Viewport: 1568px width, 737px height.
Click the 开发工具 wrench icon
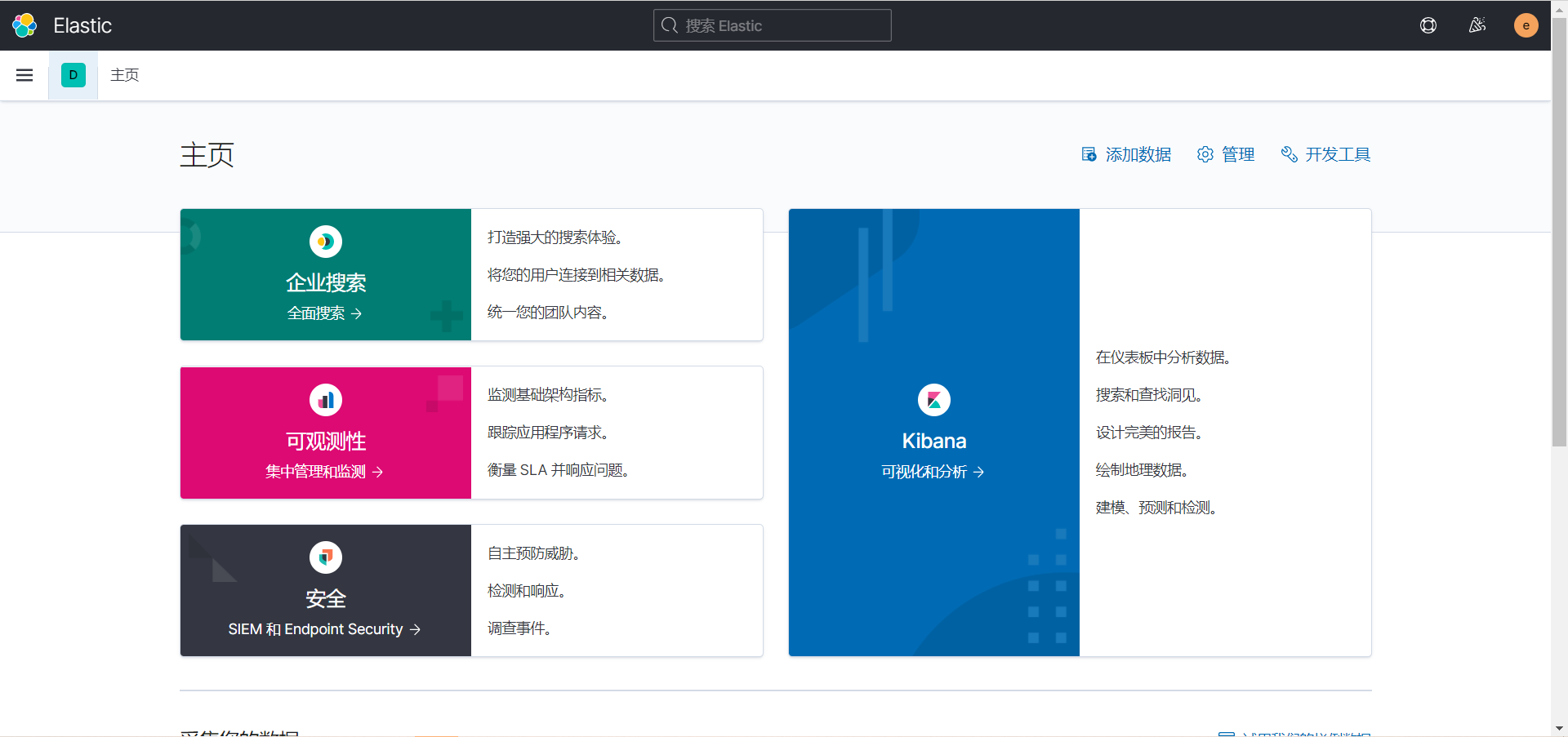[x=1290, y=154]
